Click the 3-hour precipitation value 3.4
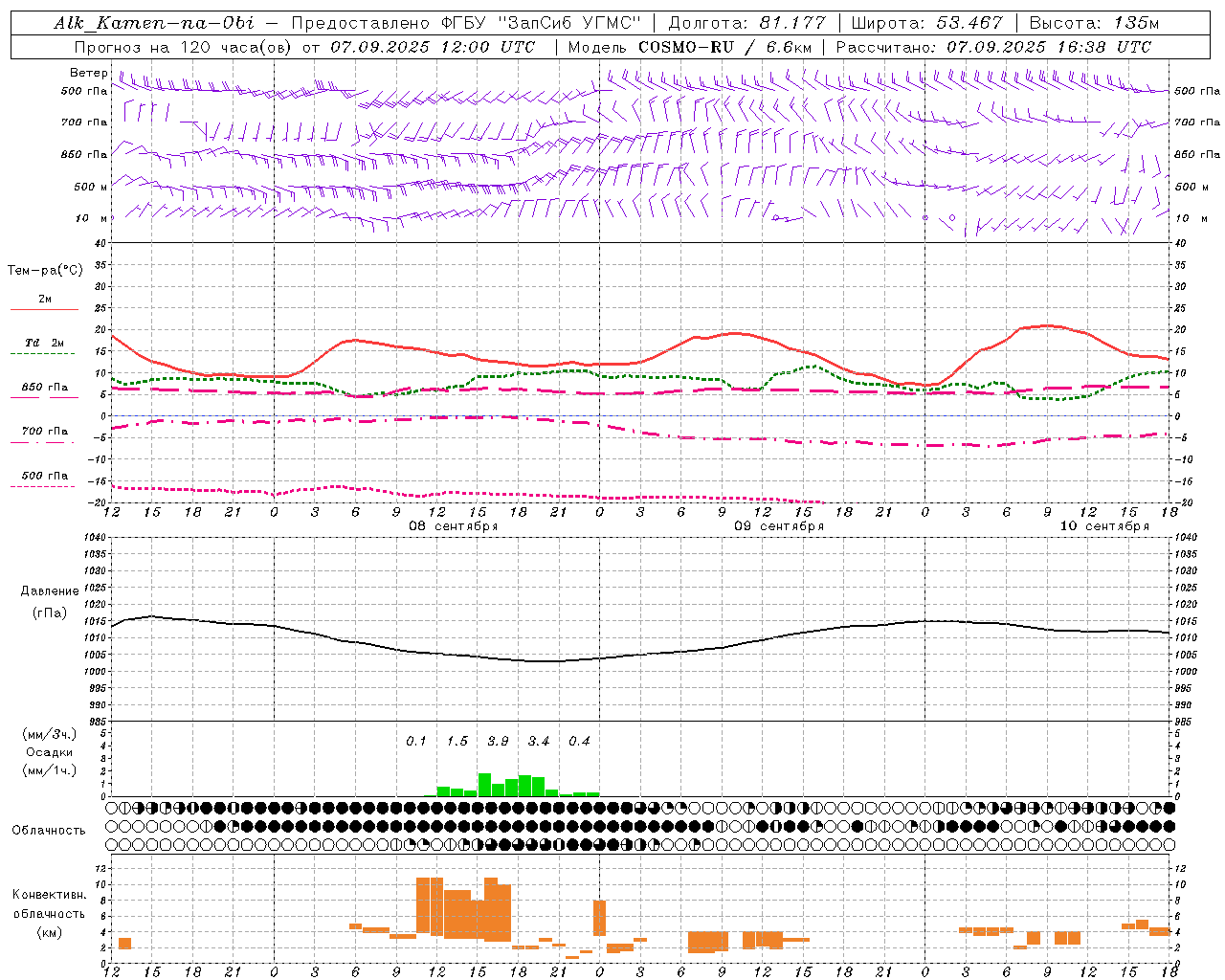The height and width of the screenshot is (980, 1225). click(538, 742)
